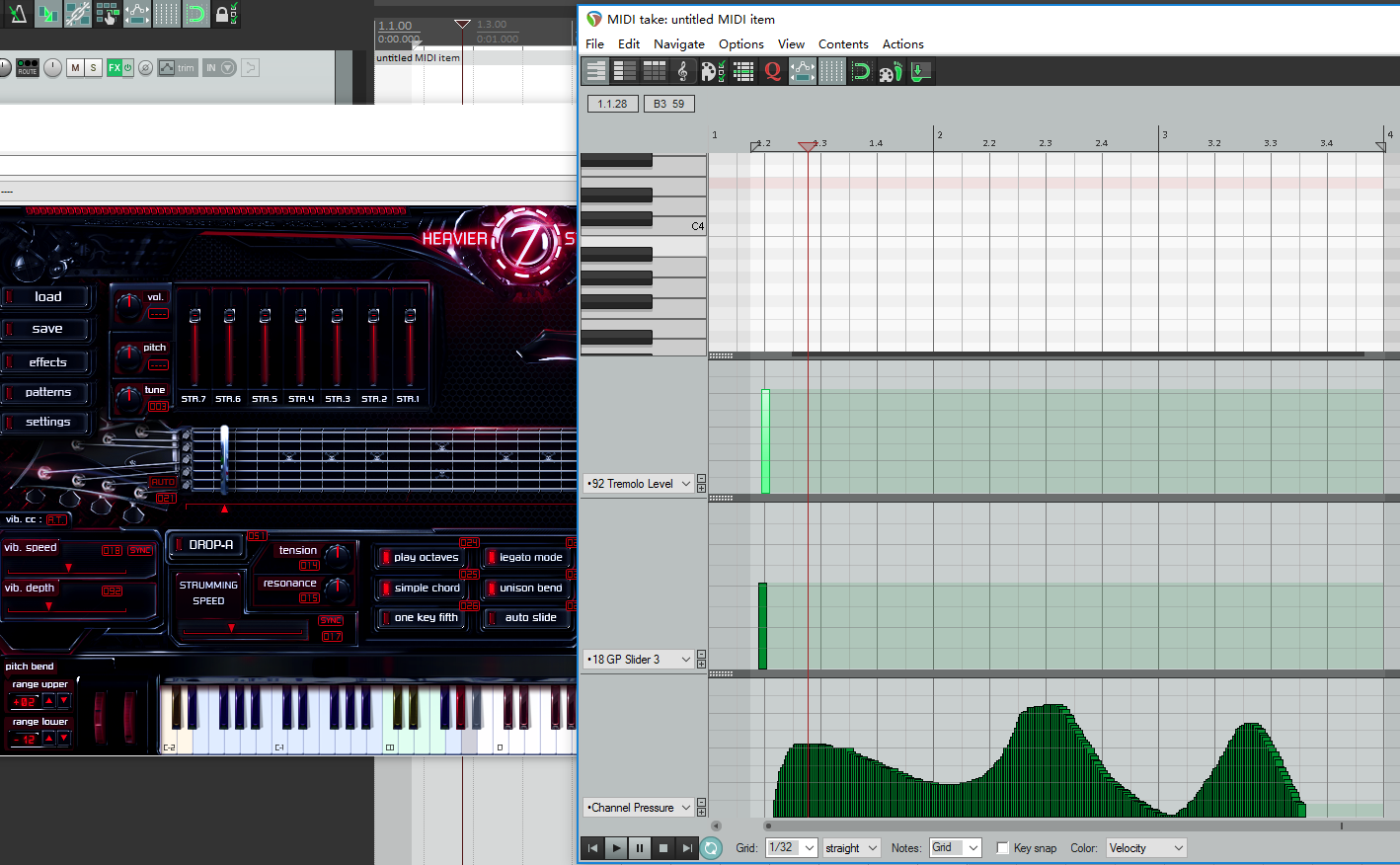1400x865 pixels.
Task: Open Navigate menu in MIDI editor
Action: pos(679,44)
